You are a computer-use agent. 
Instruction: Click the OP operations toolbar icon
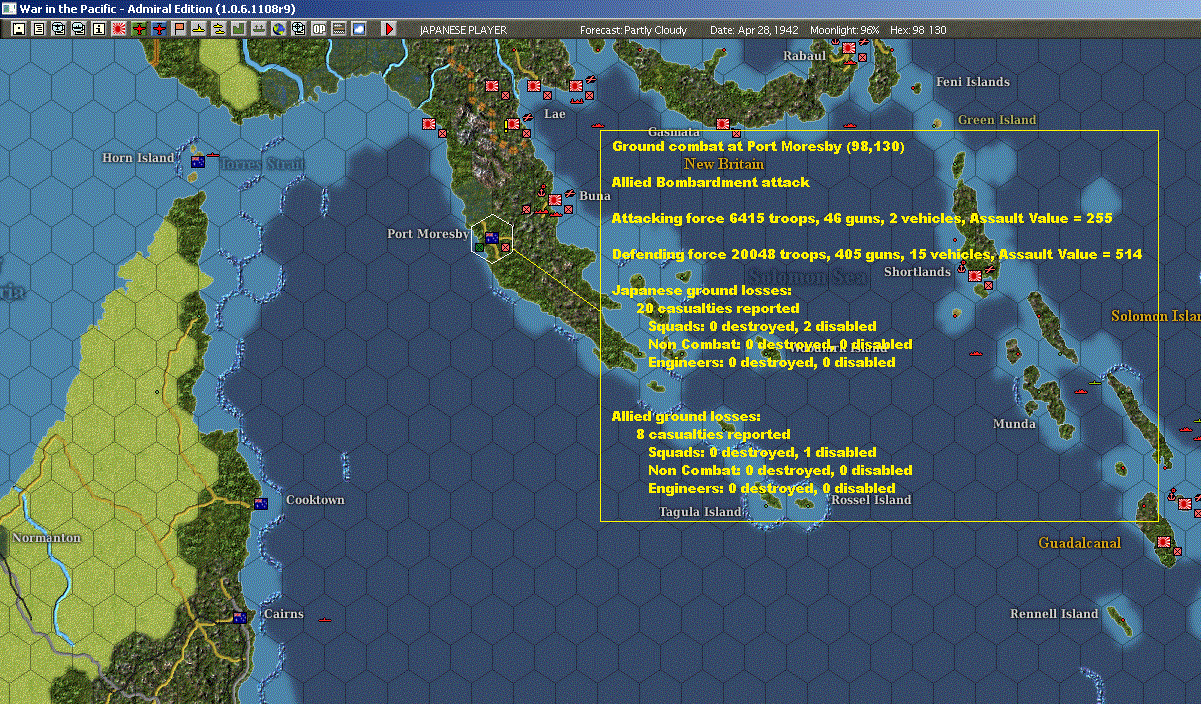point(319,29)
